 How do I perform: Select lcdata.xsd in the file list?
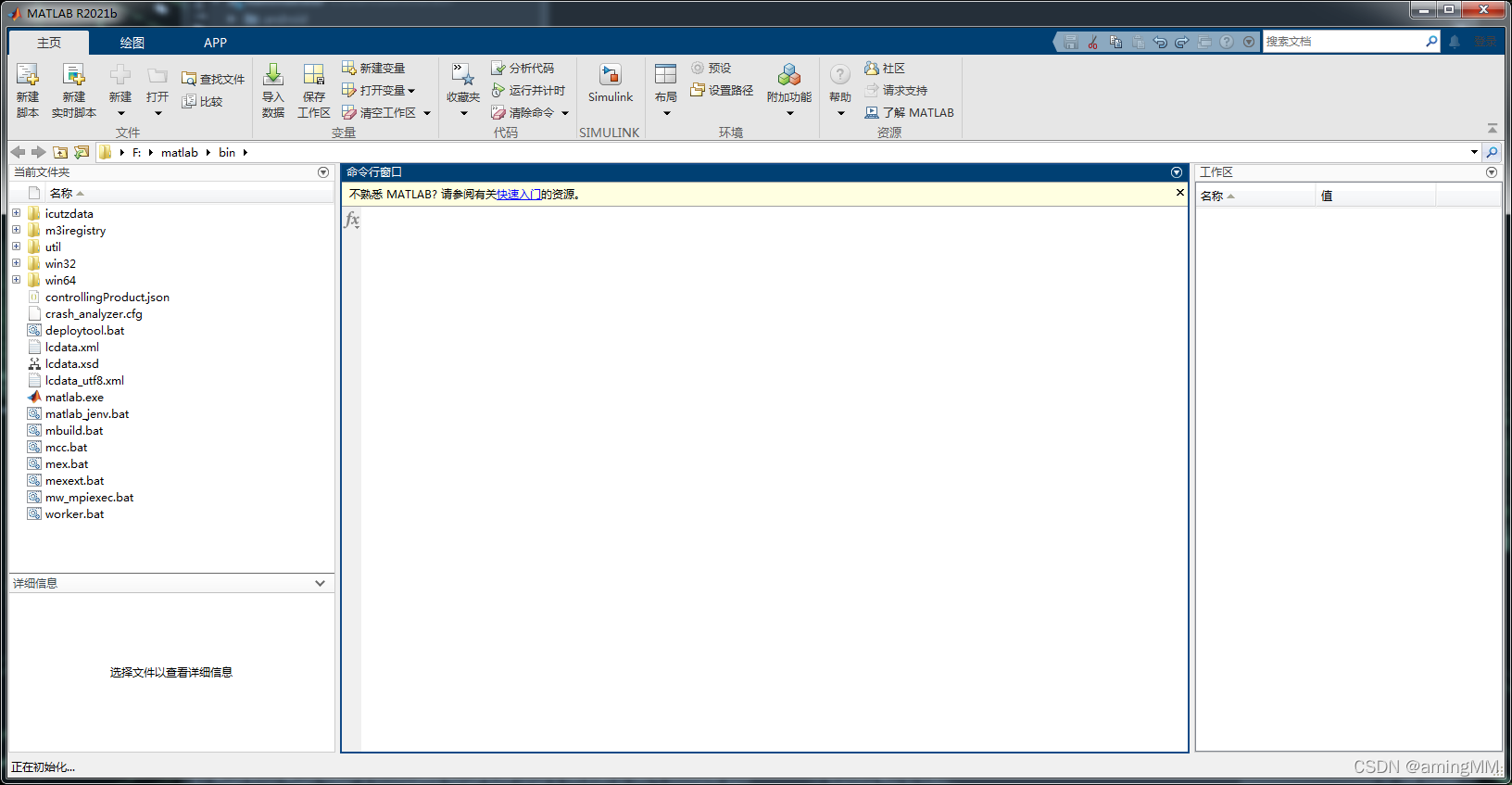[72, 364]
